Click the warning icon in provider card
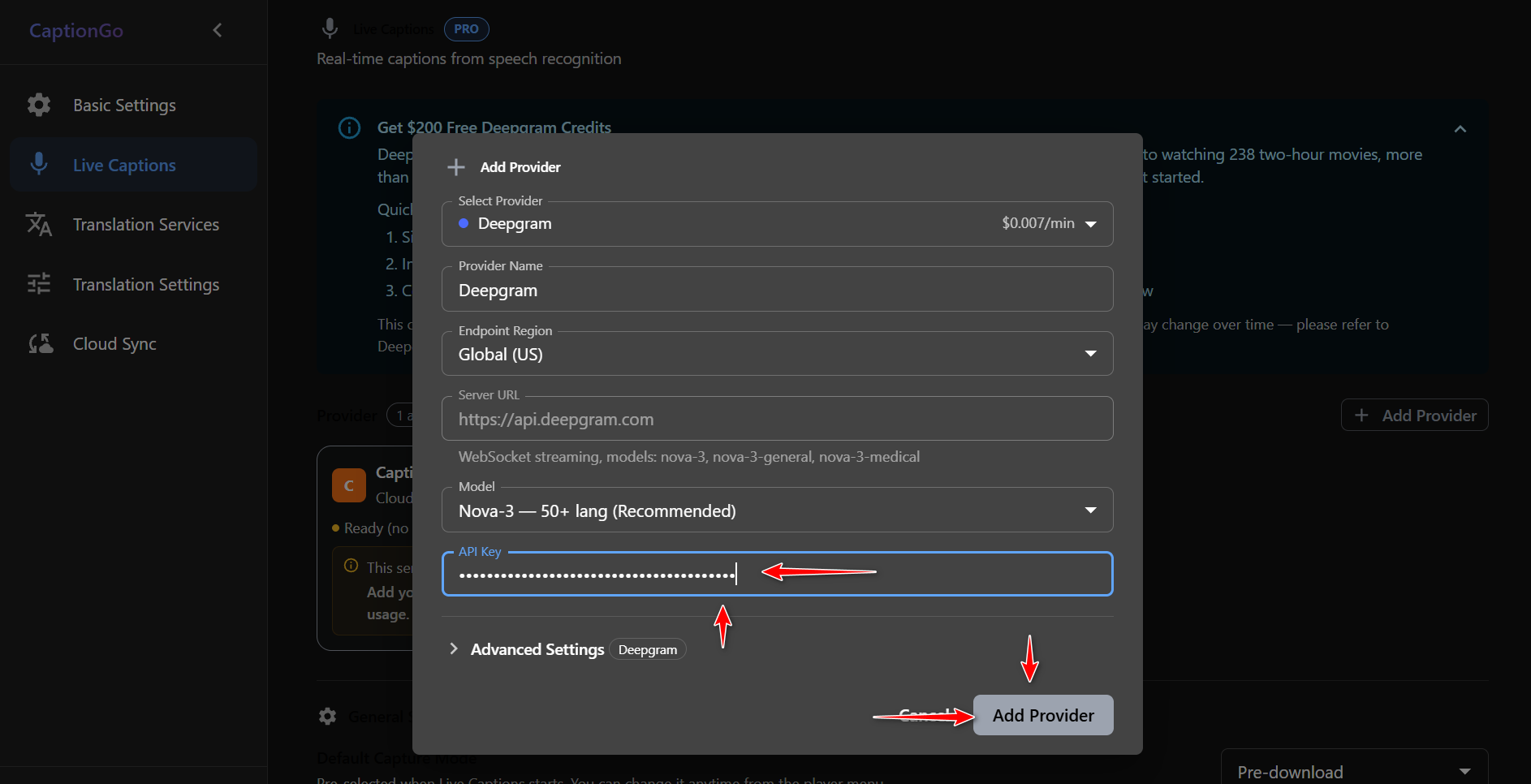Viewport: 1531px width, 784px height. point(351,566)
